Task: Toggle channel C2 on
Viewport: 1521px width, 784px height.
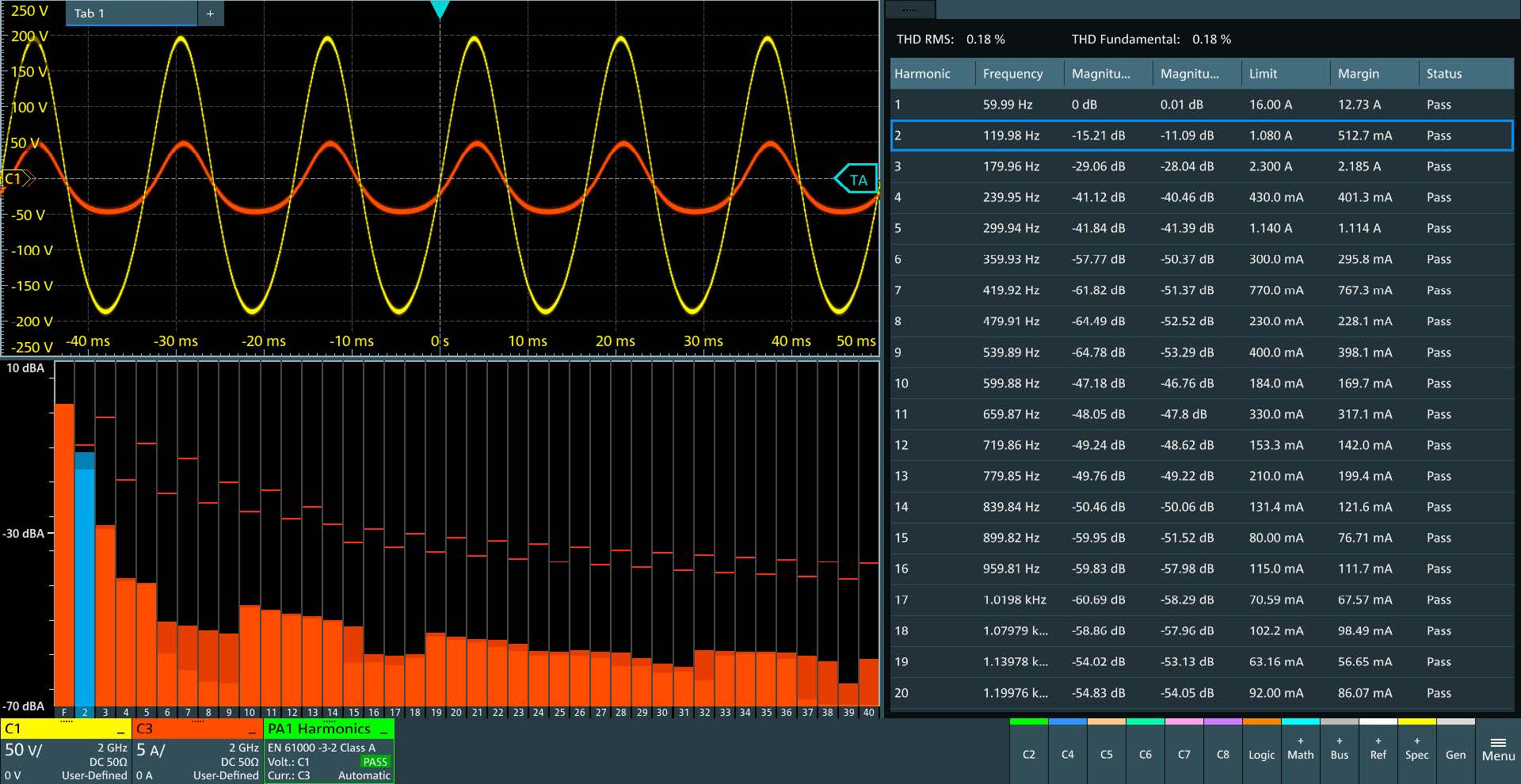Action: (1028, 754)
